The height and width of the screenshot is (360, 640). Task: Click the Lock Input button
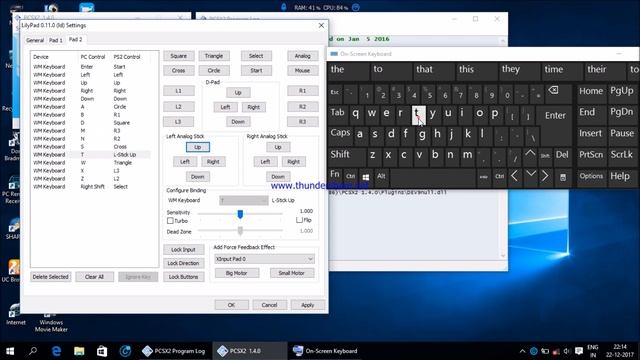point(183,249)
